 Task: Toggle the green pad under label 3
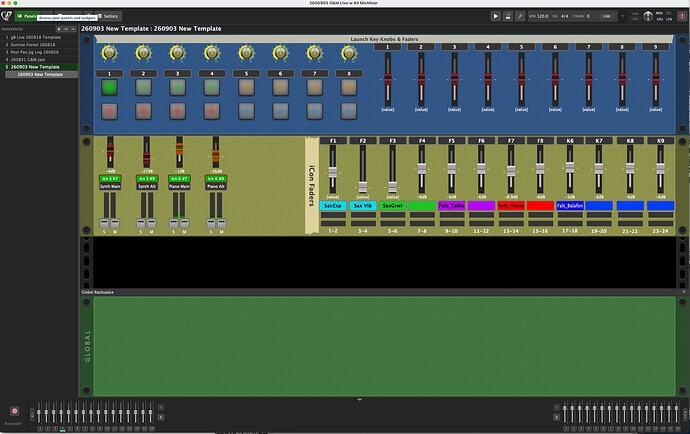click(x=178, y=87)
